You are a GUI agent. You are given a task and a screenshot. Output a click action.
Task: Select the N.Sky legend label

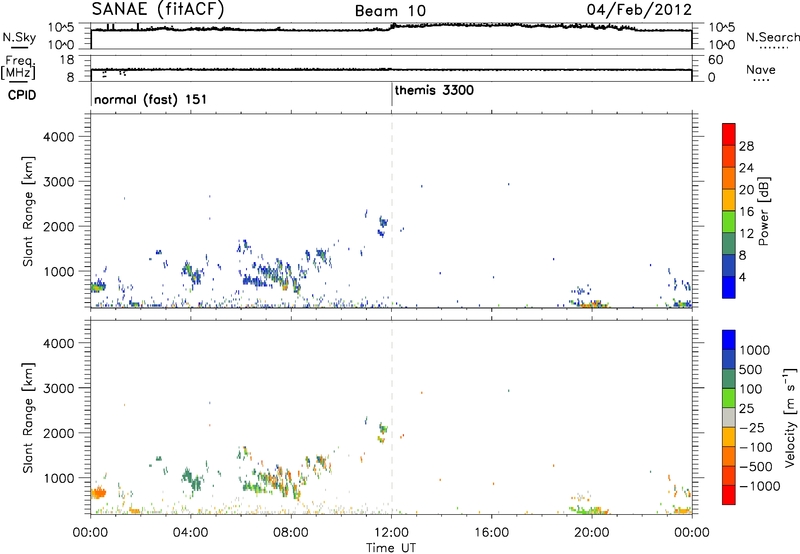19,37
